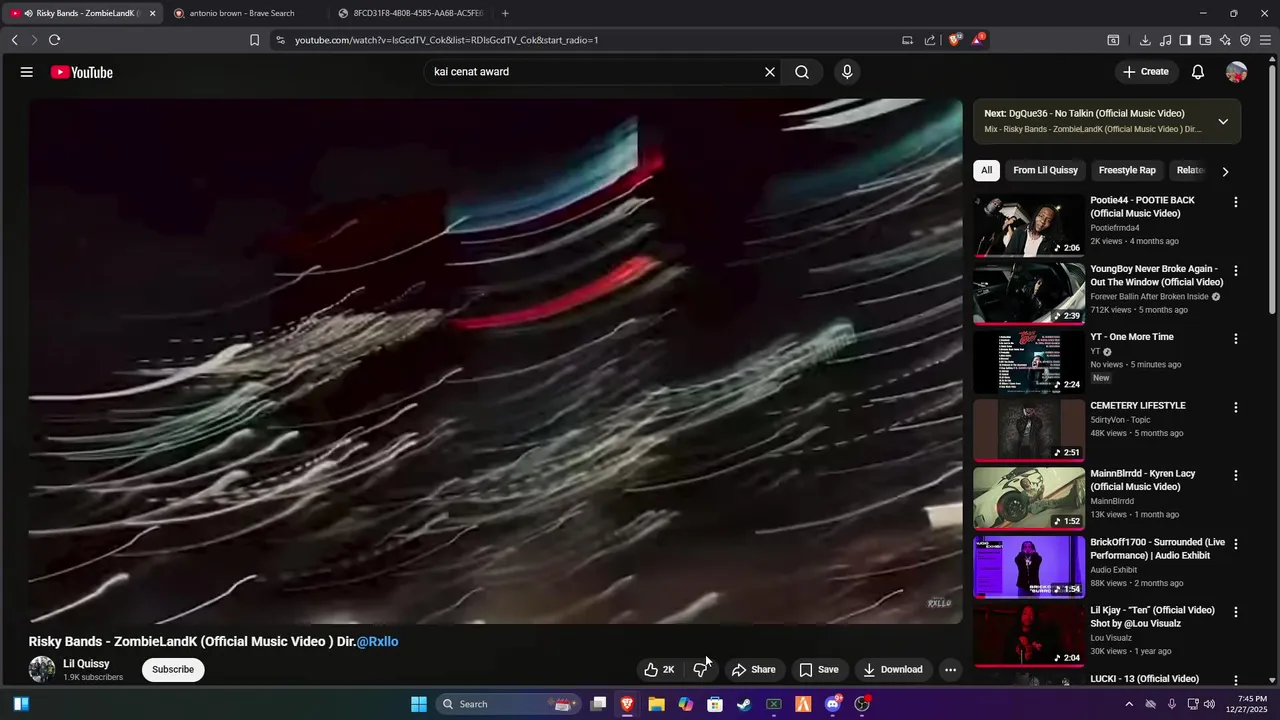The image size is (1280, 720).
Task: Click the Create button
Action: click(x=1146, y=72)
